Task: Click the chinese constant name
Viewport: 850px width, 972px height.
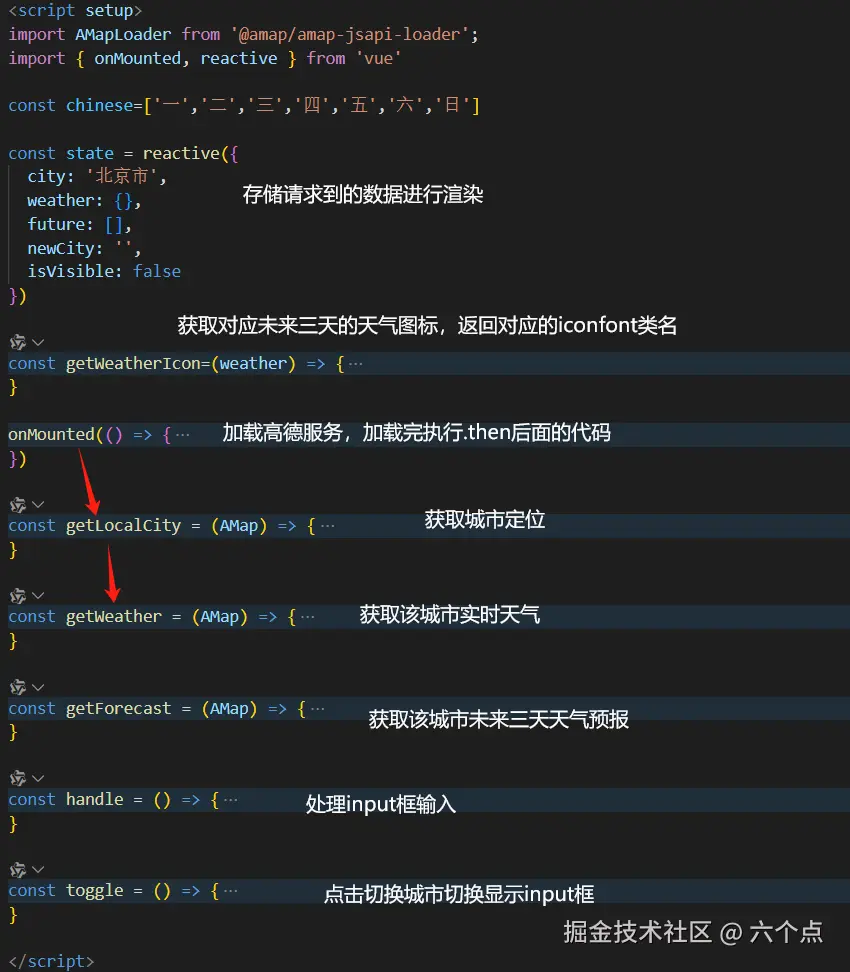Action: pos(99,105)
